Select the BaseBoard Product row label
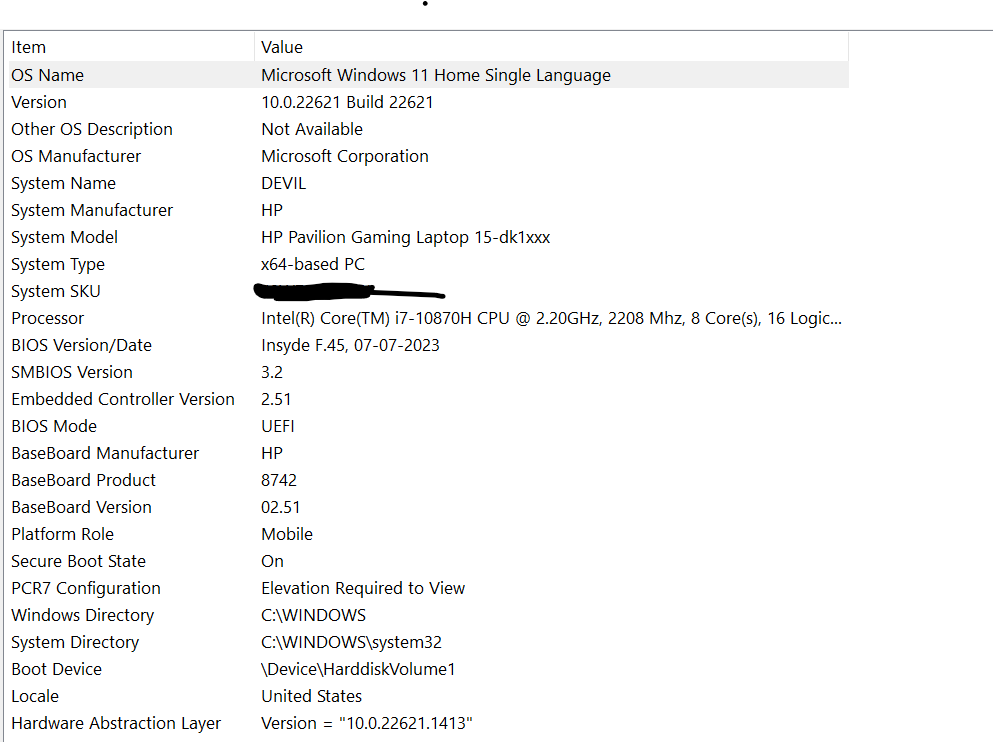The height and width of the screenshot is (742, 993). coord(84,481)
